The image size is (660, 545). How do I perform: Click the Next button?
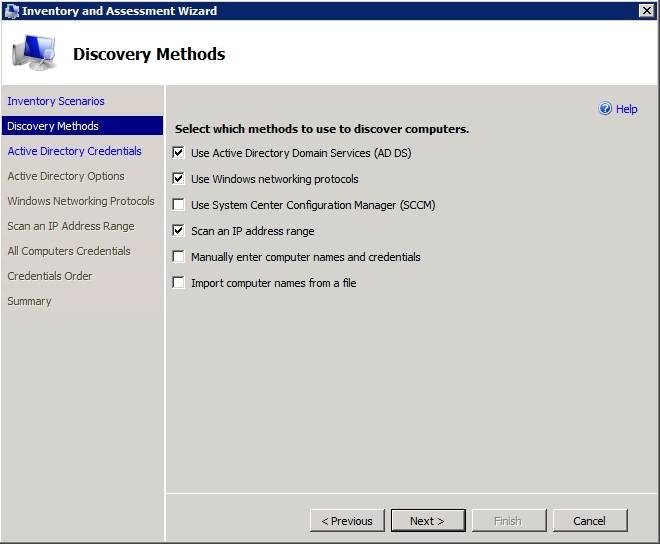(428, 521)
